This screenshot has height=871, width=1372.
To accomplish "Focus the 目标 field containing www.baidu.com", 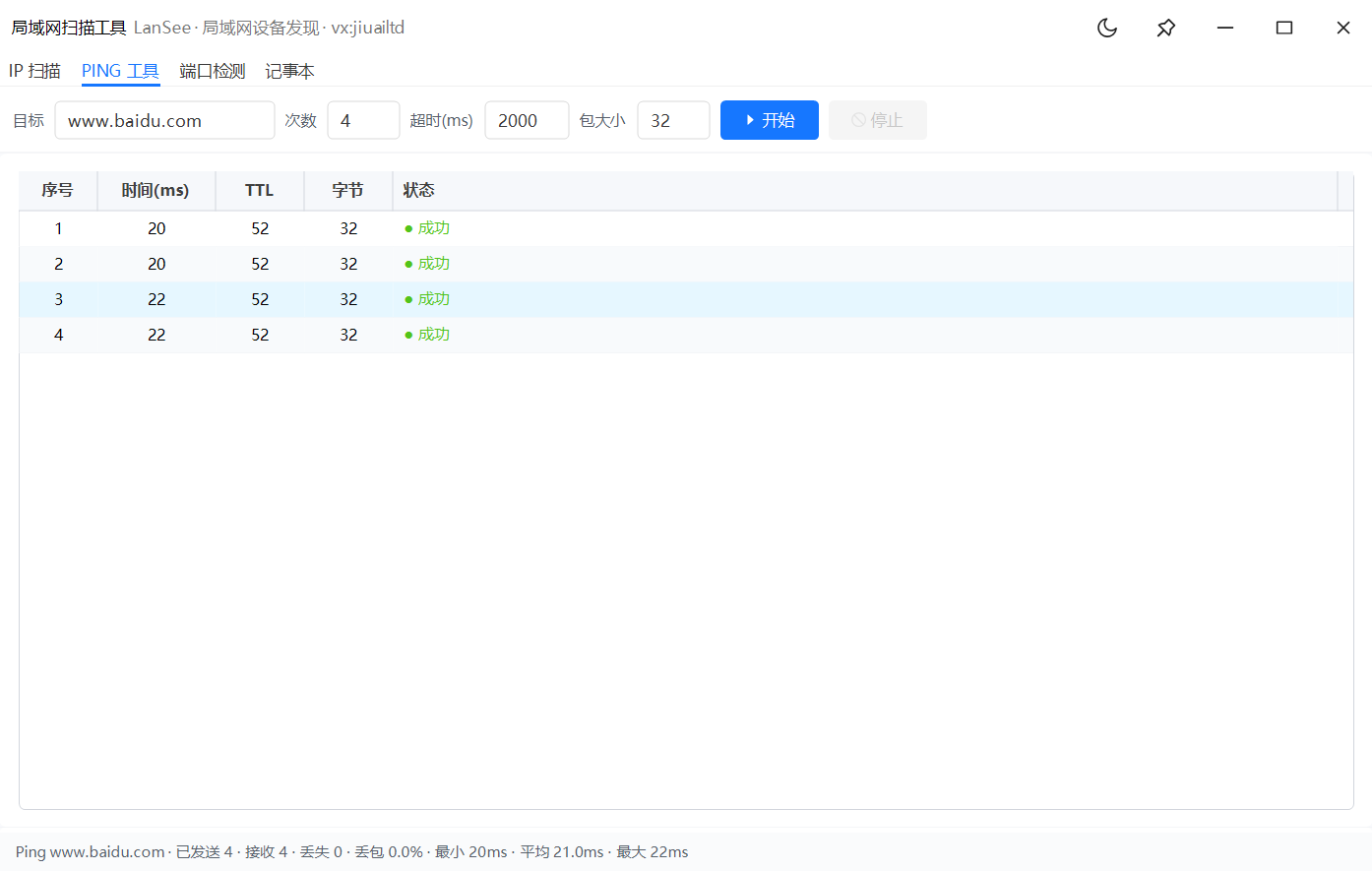I will coord(164,120).
